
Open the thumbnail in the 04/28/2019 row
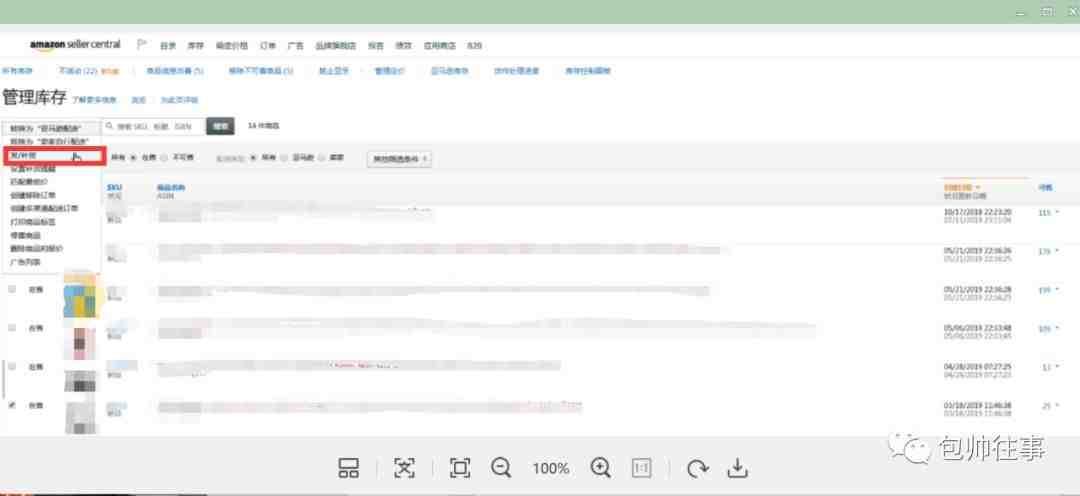(x=80, y=380)
